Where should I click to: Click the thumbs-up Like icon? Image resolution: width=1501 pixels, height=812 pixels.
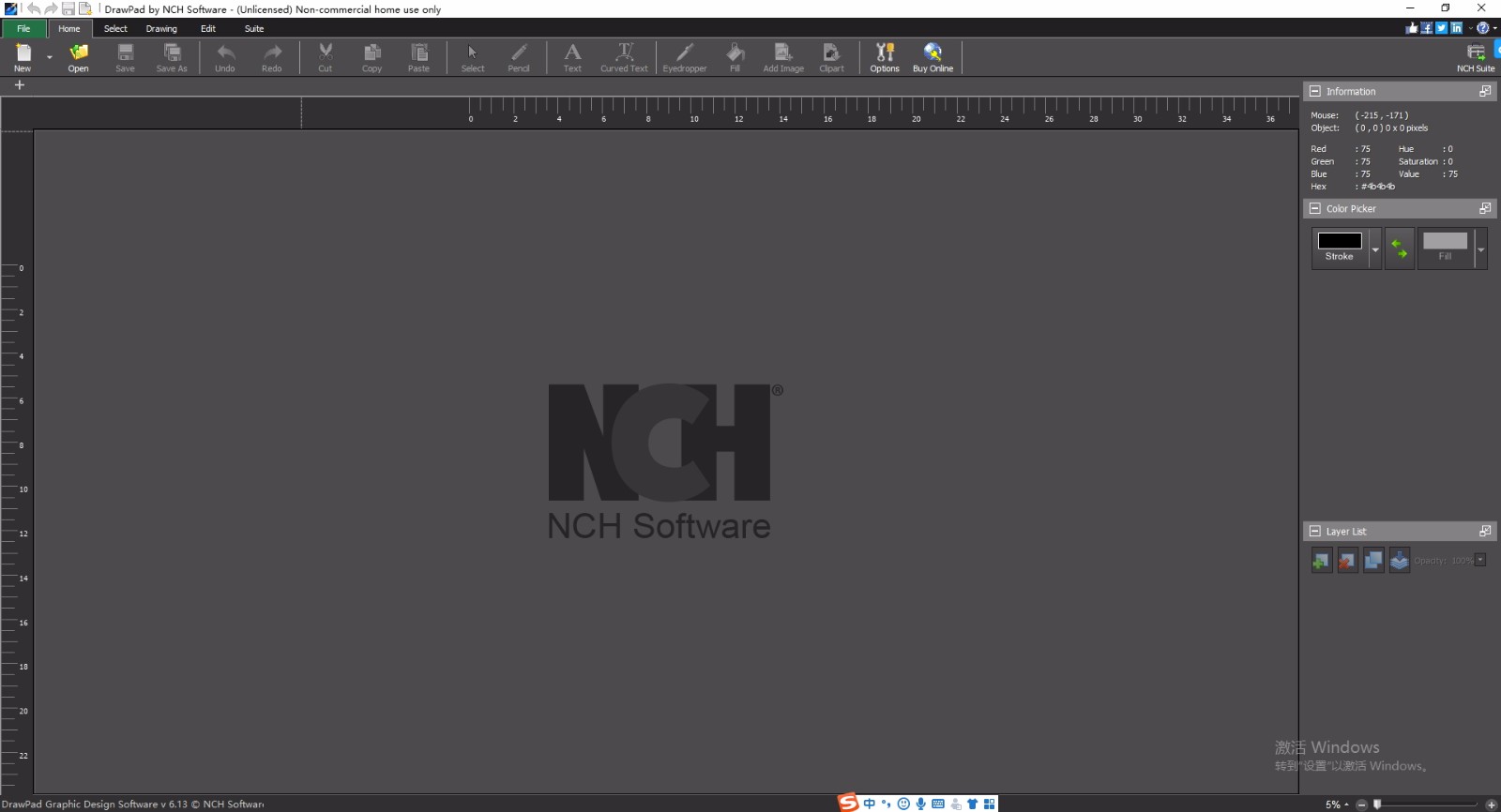click(1412, 28)
